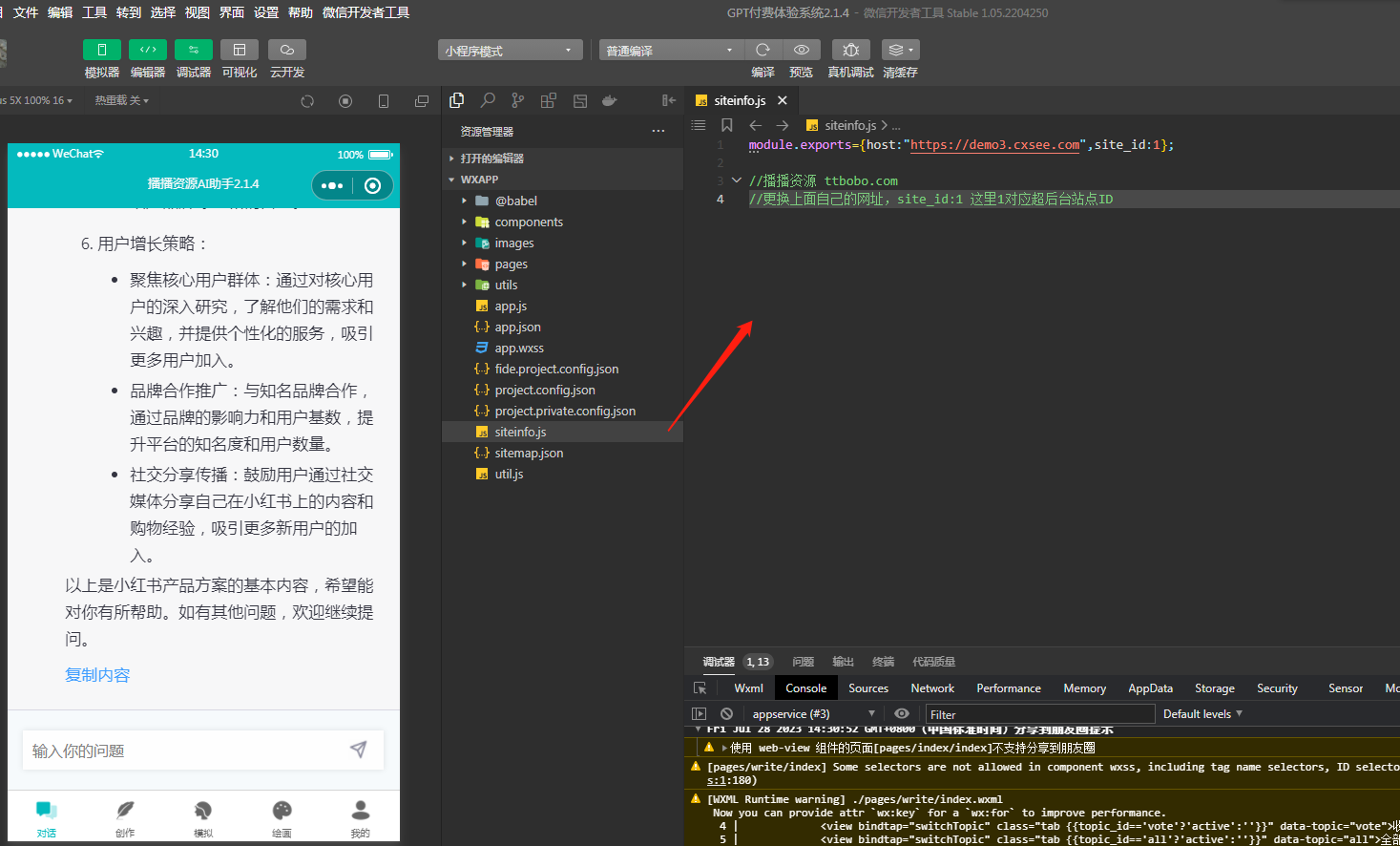This screenshot has height=846, width=1400.
Task: Open the 热重载 hot reload dropdown
Action: point(122,100)
